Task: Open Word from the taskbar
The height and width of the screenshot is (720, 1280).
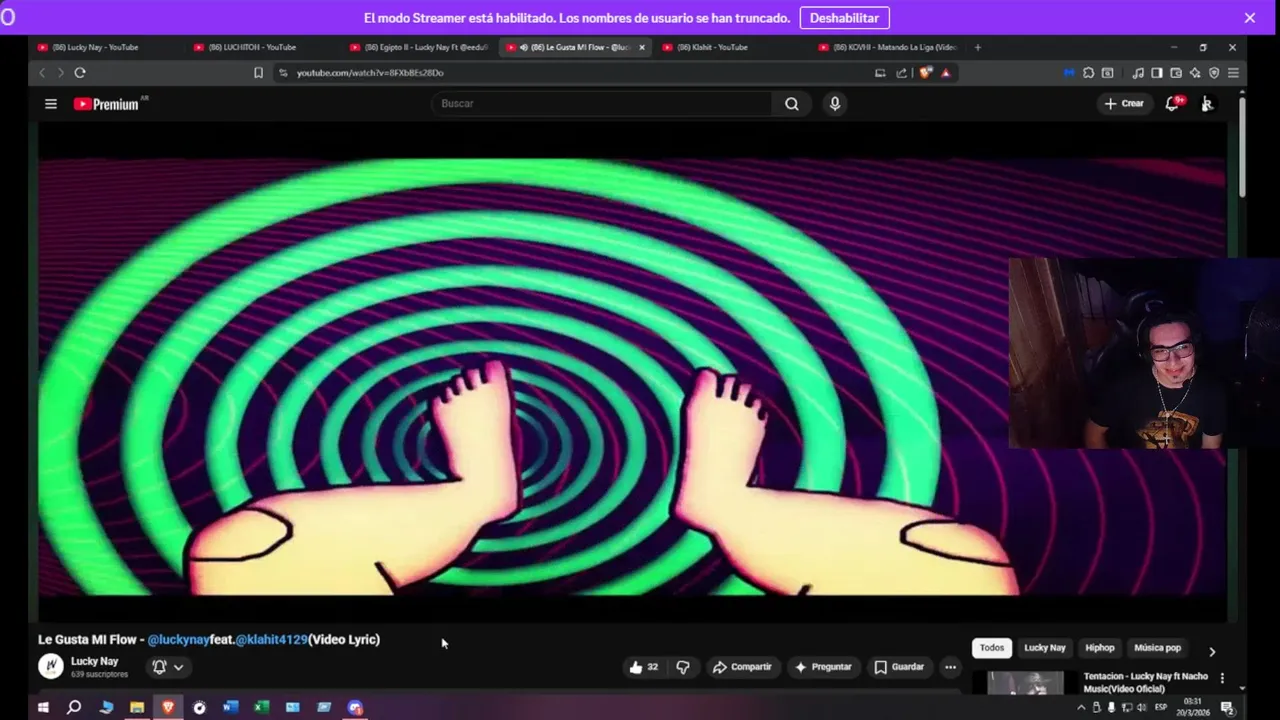Action: tap(231, 707)
